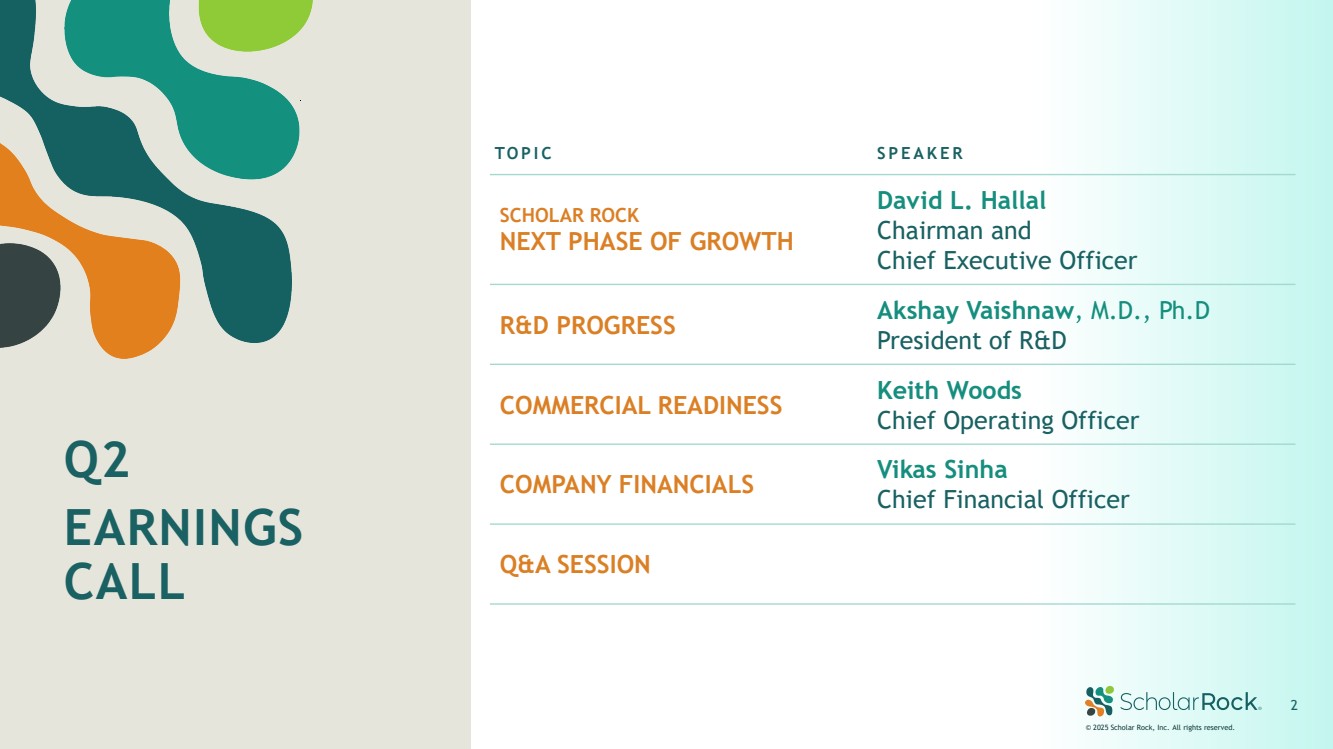Select the Q2 Earnings Call title
1333x749 pixels.
(x=183, y=522)
